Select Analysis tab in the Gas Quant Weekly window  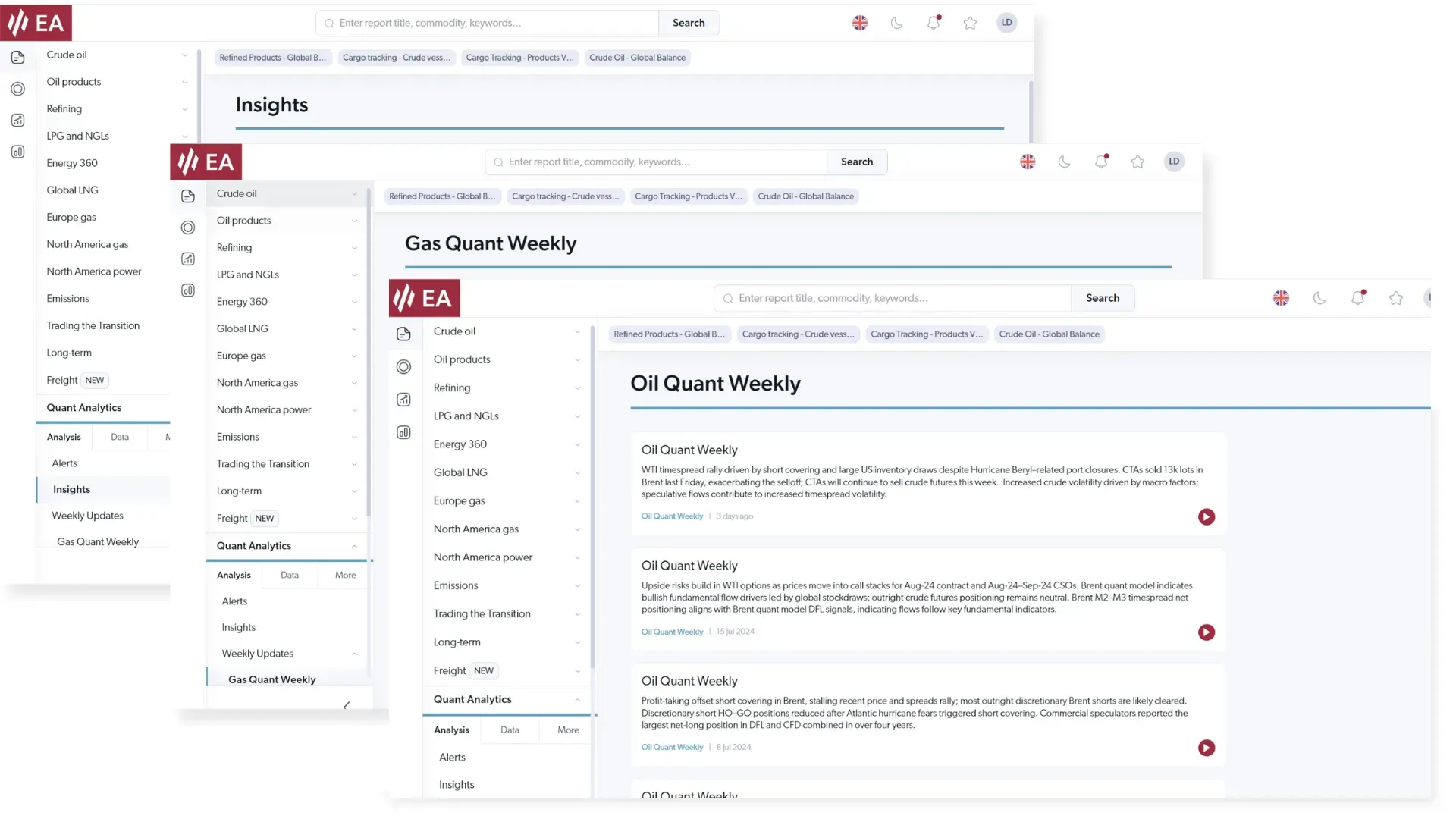(x=234, y=575)
